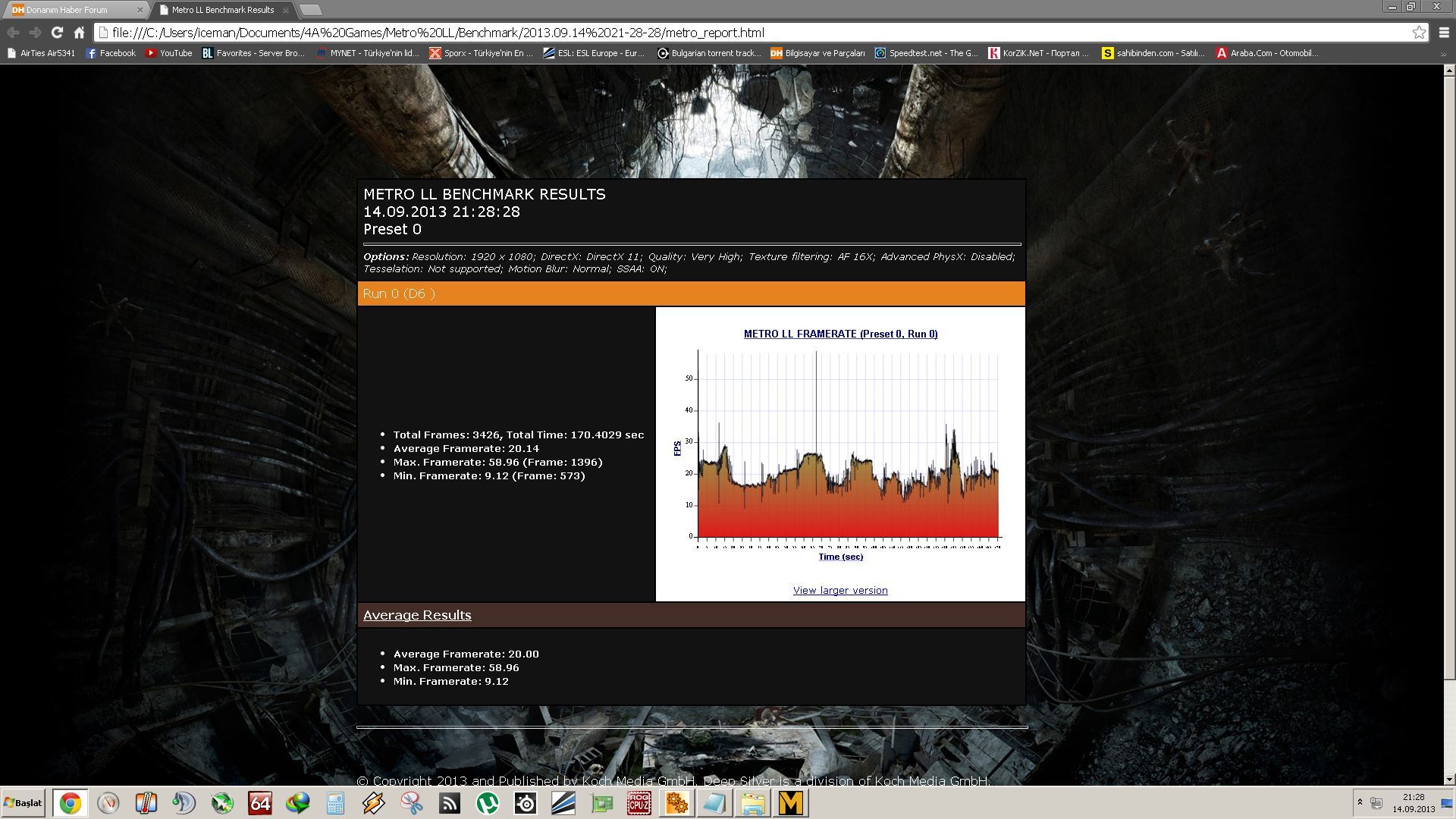Click the Winamp lightning bolt icon

(374, 803)
